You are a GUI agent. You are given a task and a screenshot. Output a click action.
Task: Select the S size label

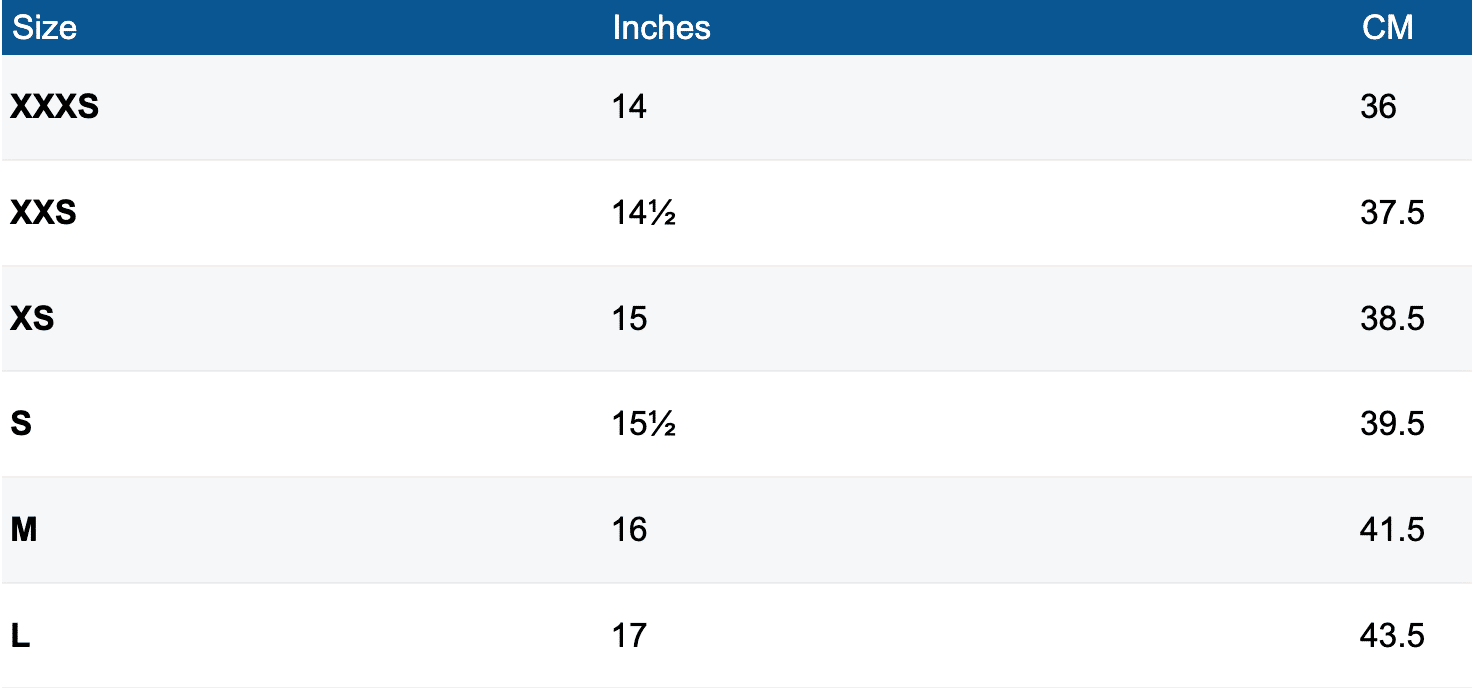pyautogui.click(x=21, y=424)
